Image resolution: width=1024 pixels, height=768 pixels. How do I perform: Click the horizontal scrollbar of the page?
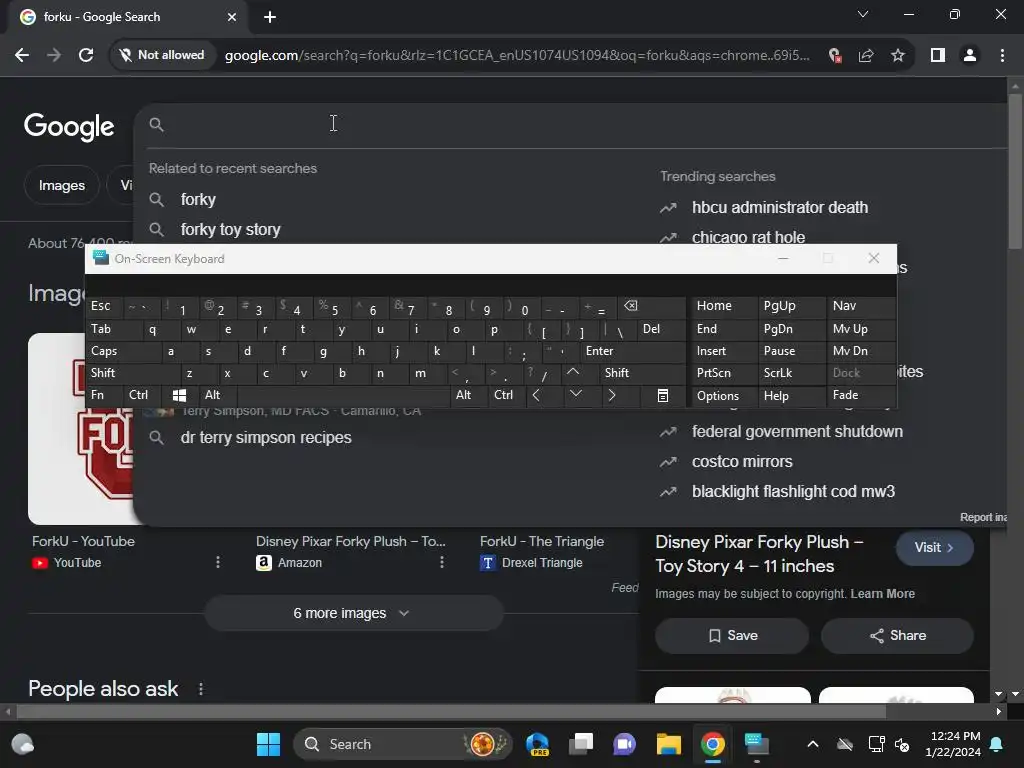451,711
